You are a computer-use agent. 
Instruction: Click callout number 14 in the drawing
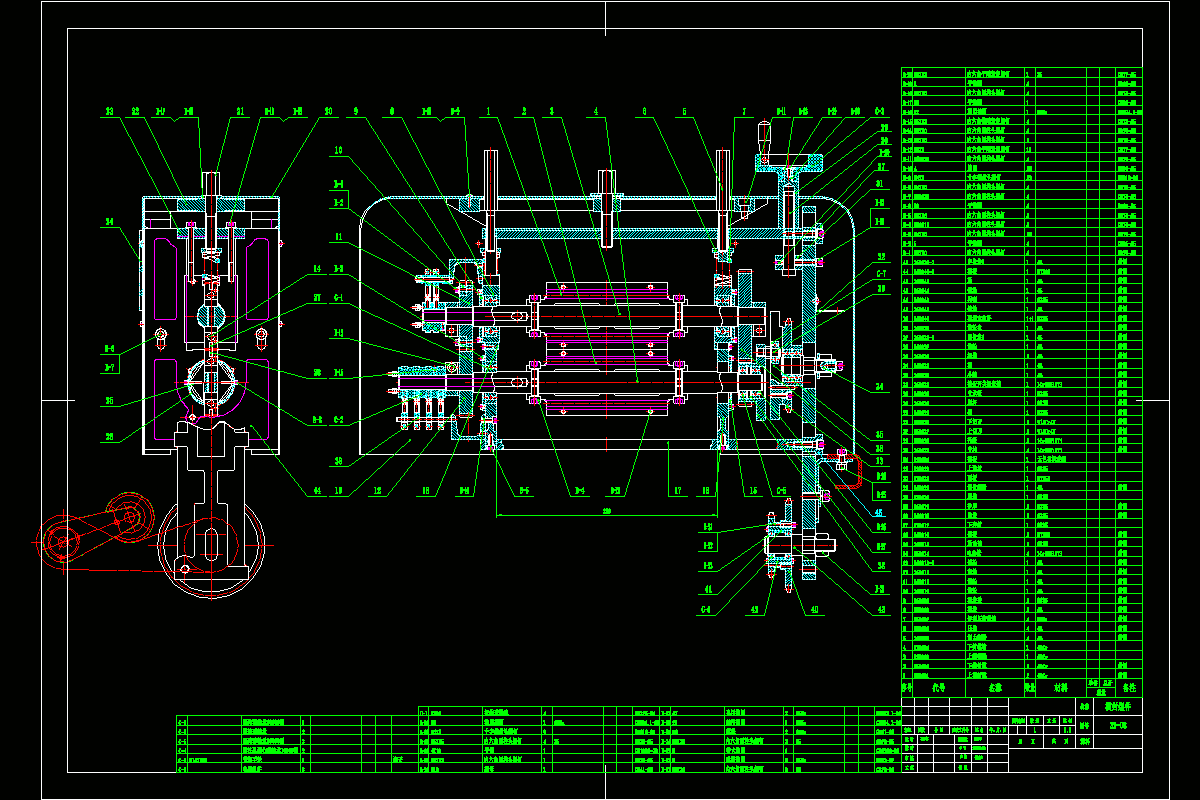pos(316,268)
